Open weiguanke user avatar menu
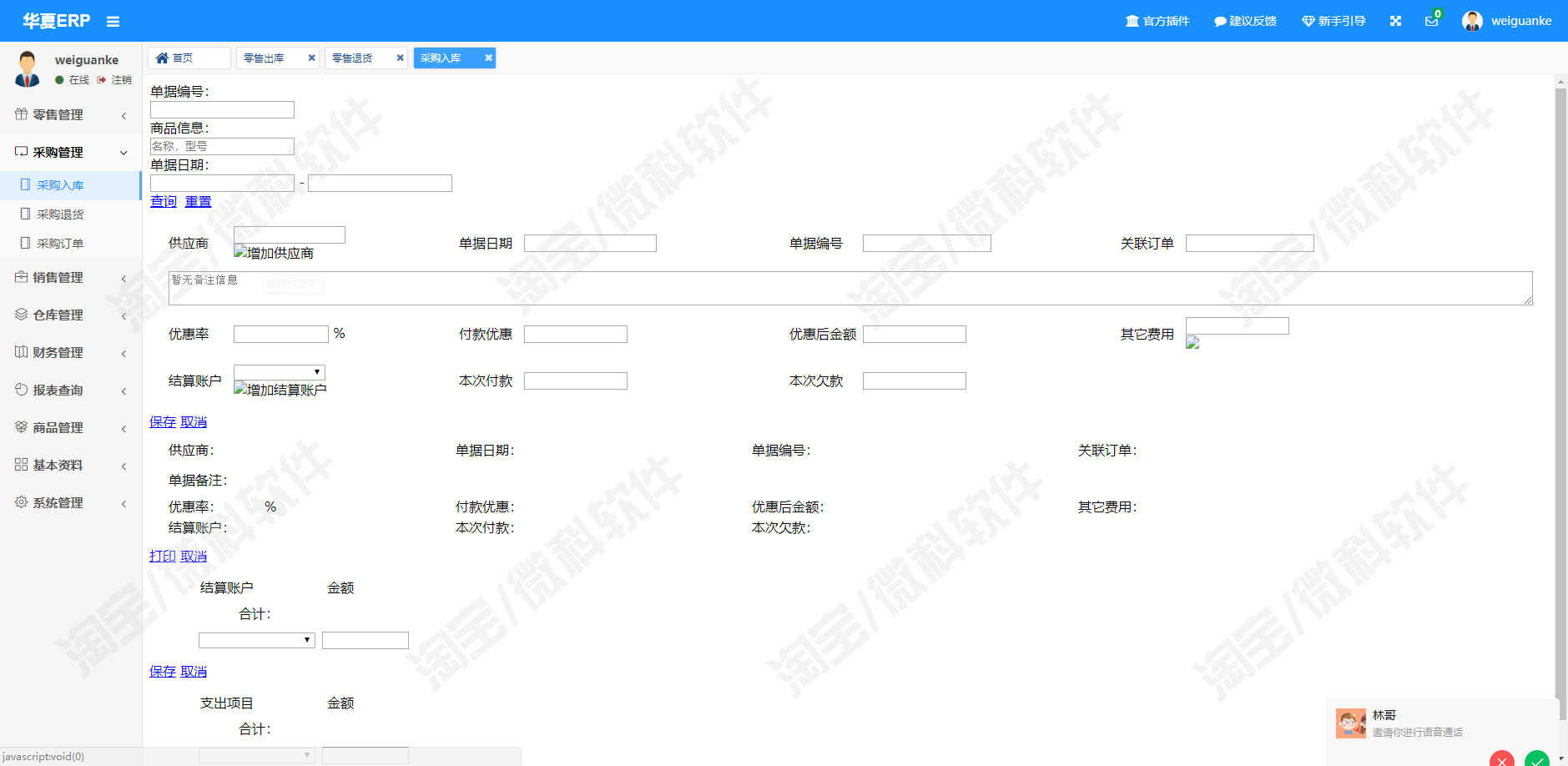Image resolution: width=1568 pixels, height=766 pixels. (1507, 21)
